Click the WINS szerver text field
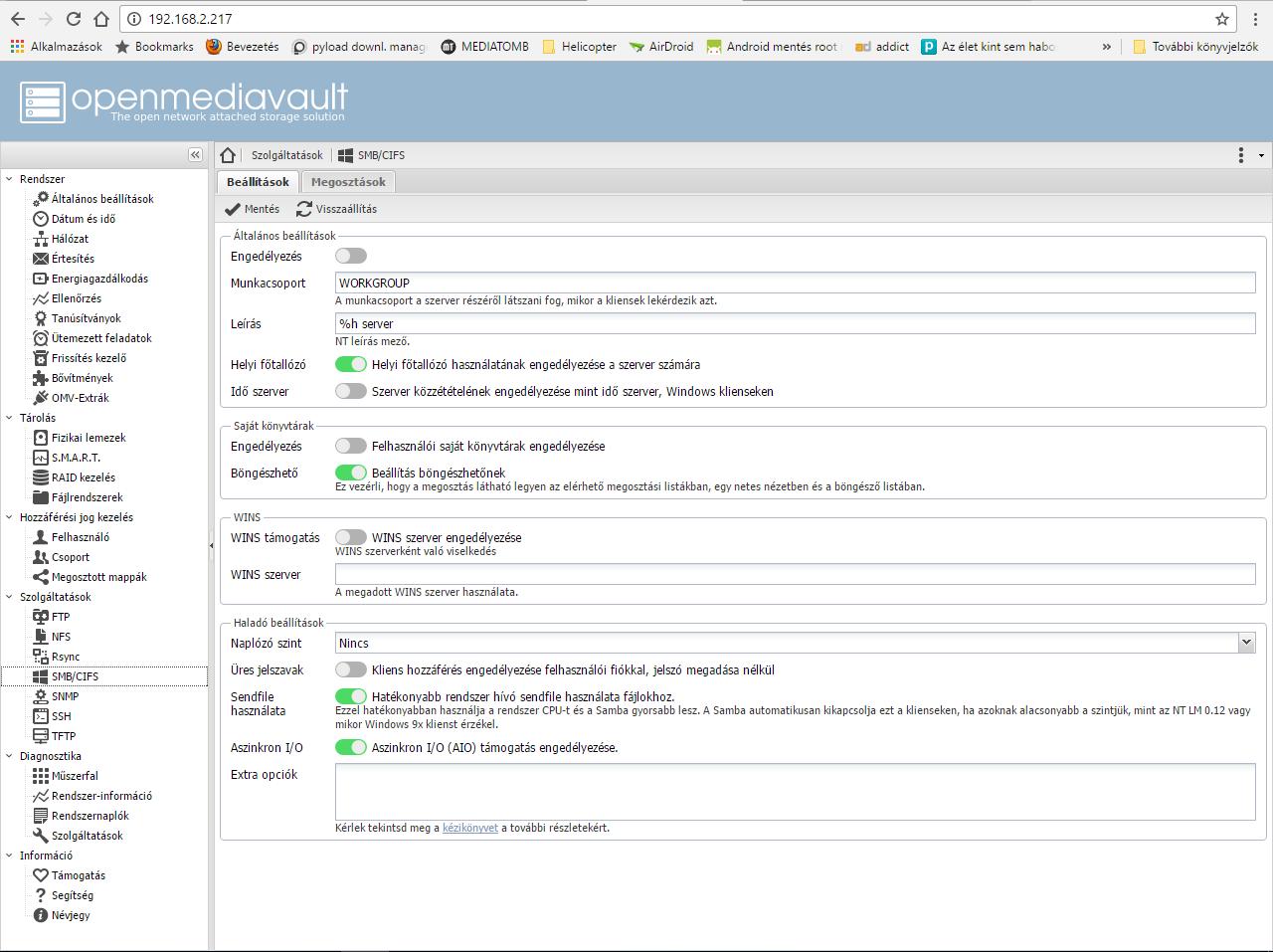 796,574
